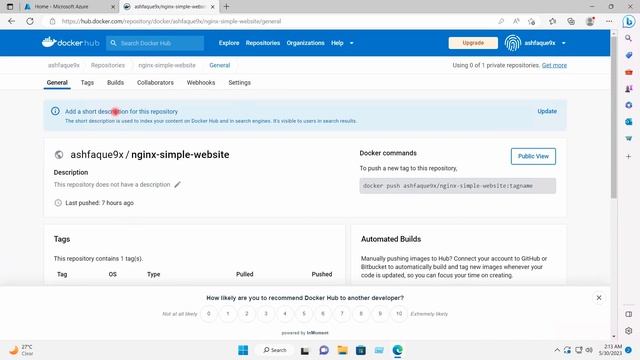Close the recommendation survey with X
Screen dimensions: 640x360
coord(599,298)
